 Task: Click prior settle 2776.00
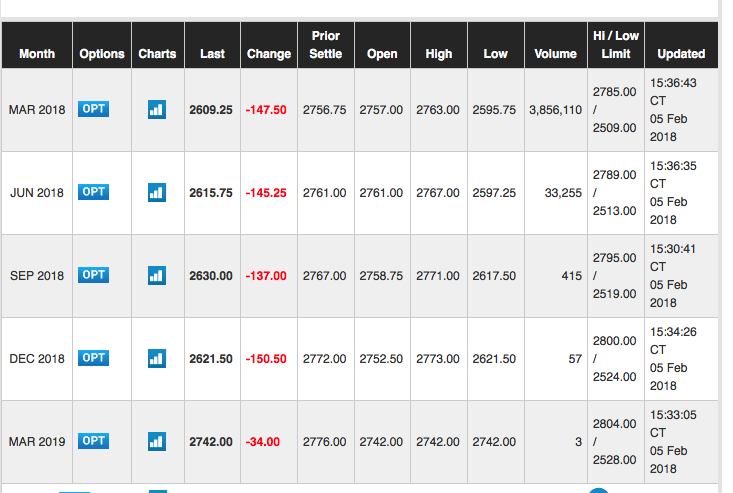[x=324, y=442]
